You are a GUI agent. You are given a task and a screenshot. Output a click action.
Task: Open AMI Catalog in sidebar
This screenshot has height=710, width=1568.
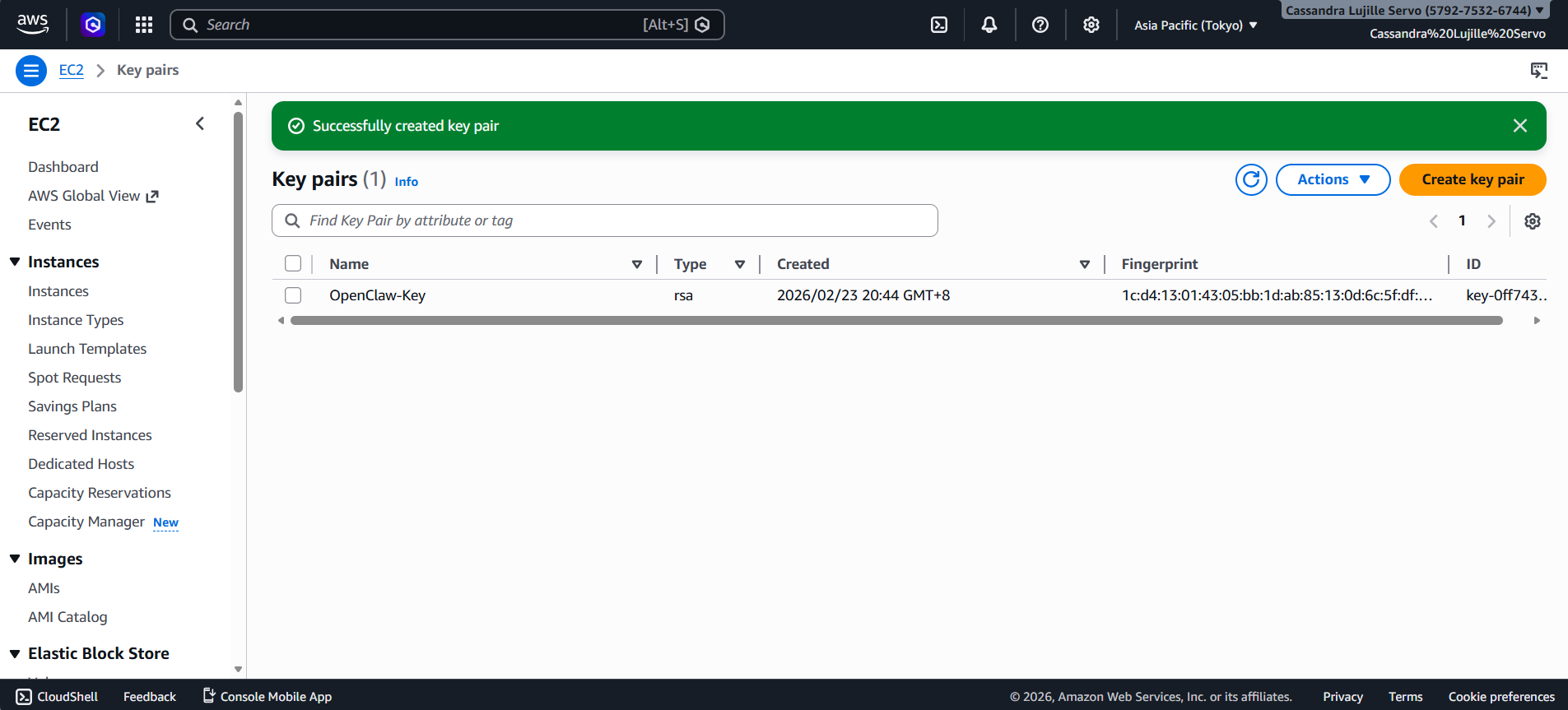tap(67, 617)
